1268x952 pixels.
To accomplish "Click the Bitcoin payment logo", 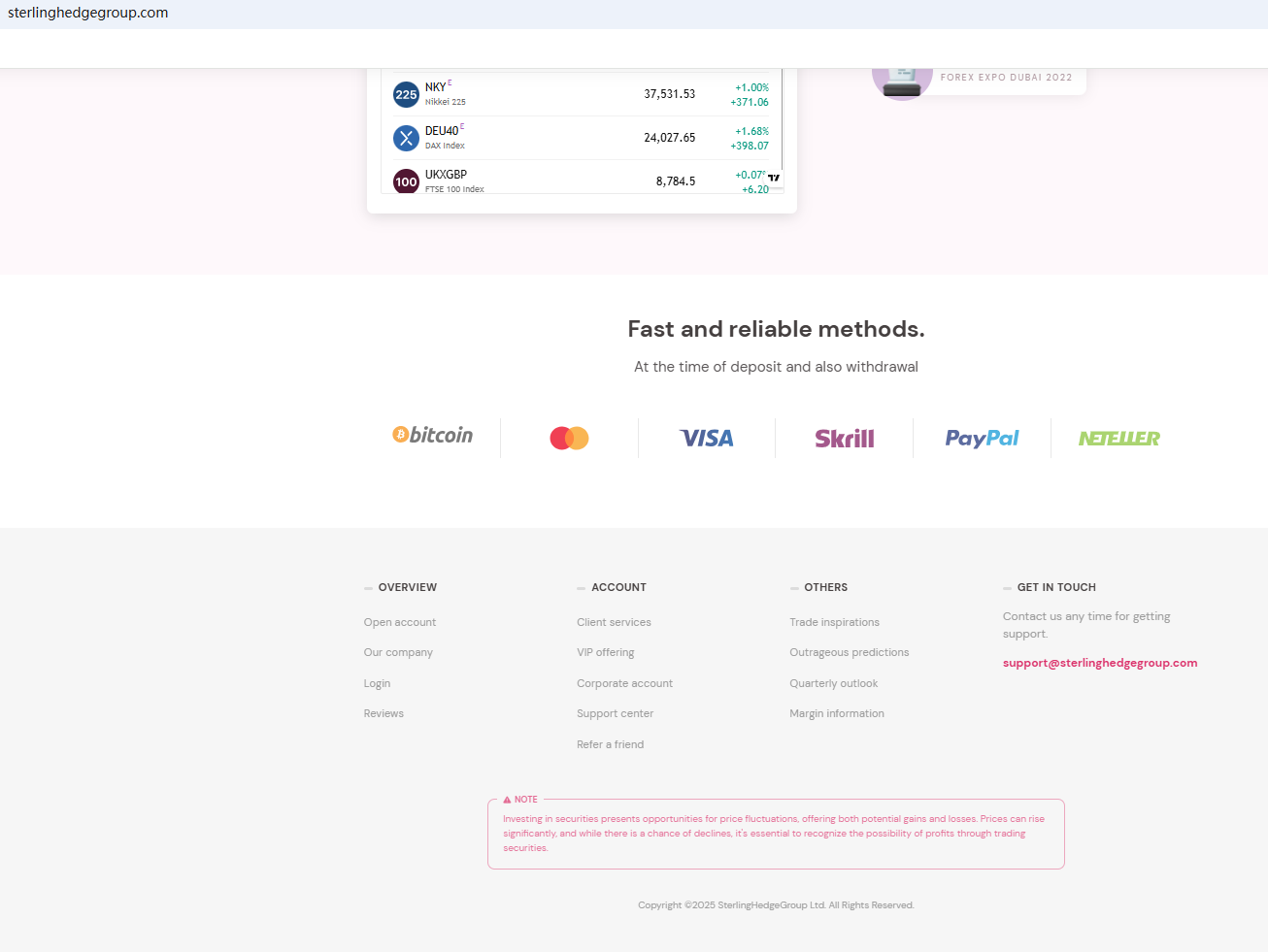I will 432,435.
